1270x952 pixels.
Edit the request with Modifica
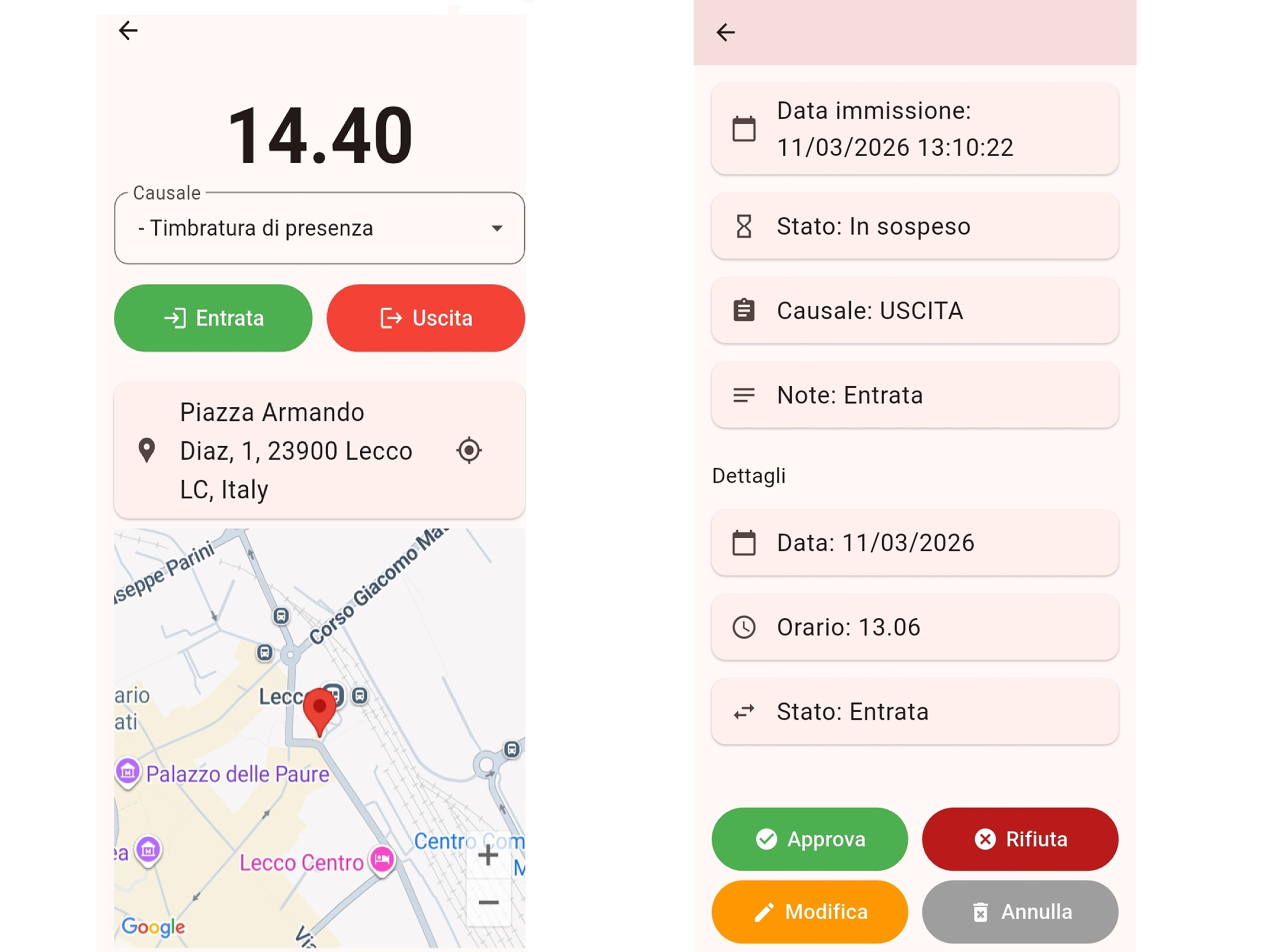[809, 912]
